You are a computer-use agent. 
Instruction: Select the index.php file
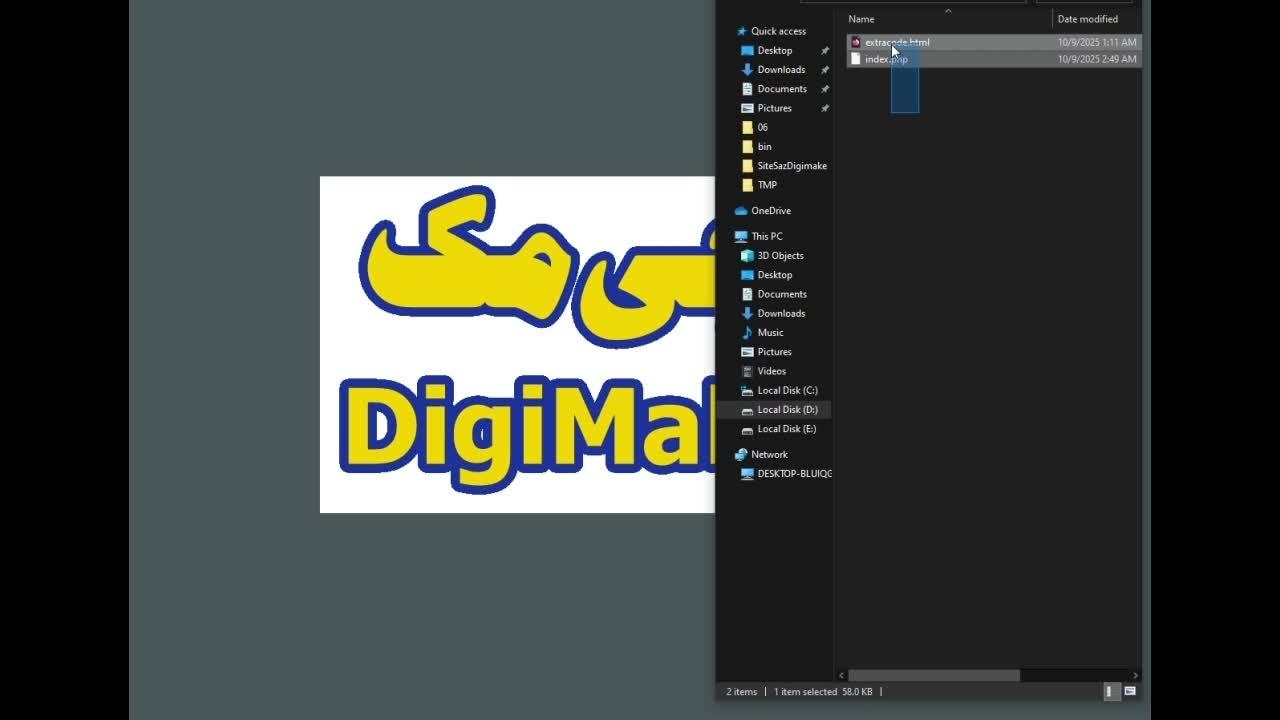pyautogui.click(x=886, y=59)
